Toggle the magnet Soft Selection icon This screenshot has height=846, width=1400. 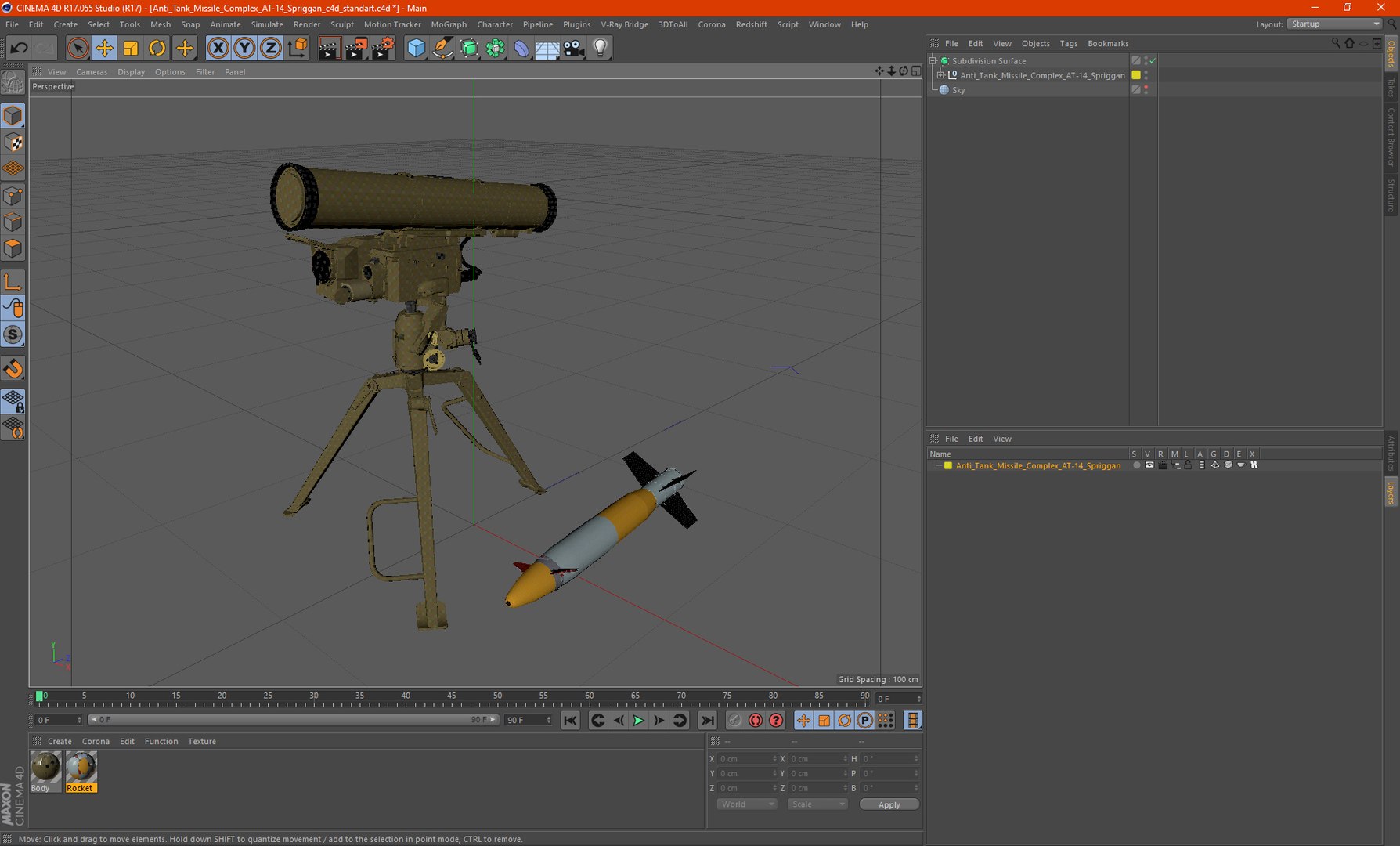point(13,368)
